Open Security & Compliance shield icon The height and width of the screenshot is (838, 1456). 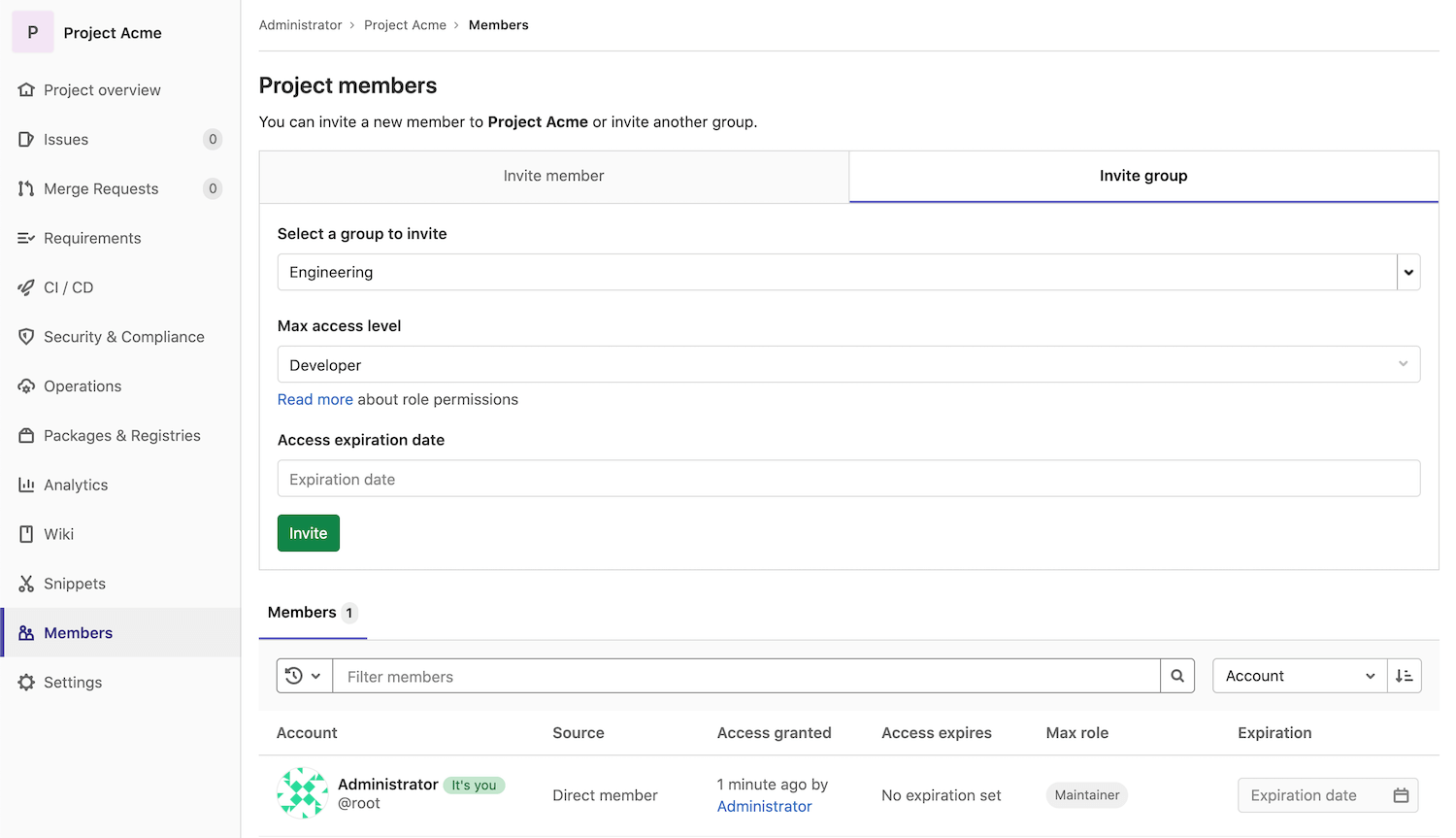coord(26,337)
